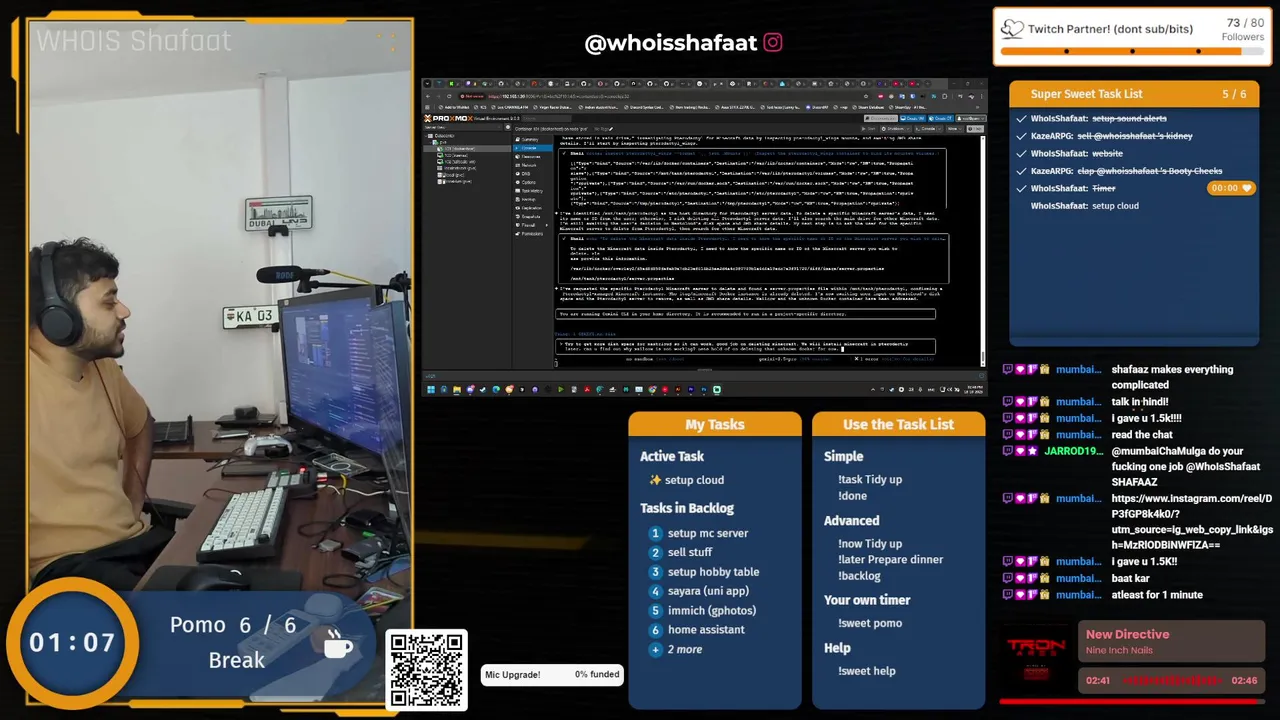This screenshot has width=1280, height=720.
Task: Open Permissions in Proxmox container sidebar
Action: (532, 234)
